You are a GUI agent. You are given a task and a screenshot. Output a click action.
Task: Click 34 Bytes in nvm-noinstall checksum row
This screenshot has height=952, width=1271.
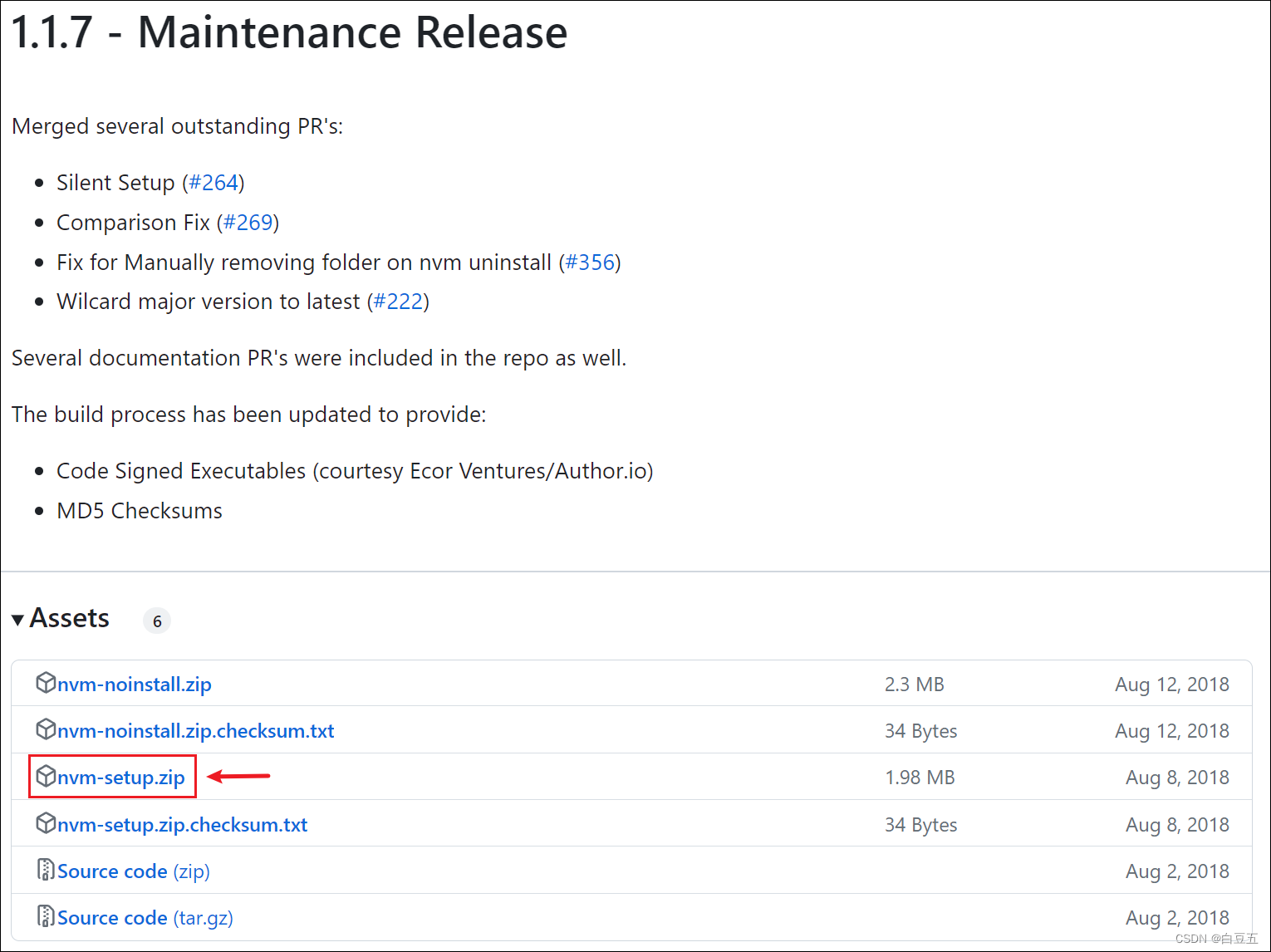click(x=921, y=731)
